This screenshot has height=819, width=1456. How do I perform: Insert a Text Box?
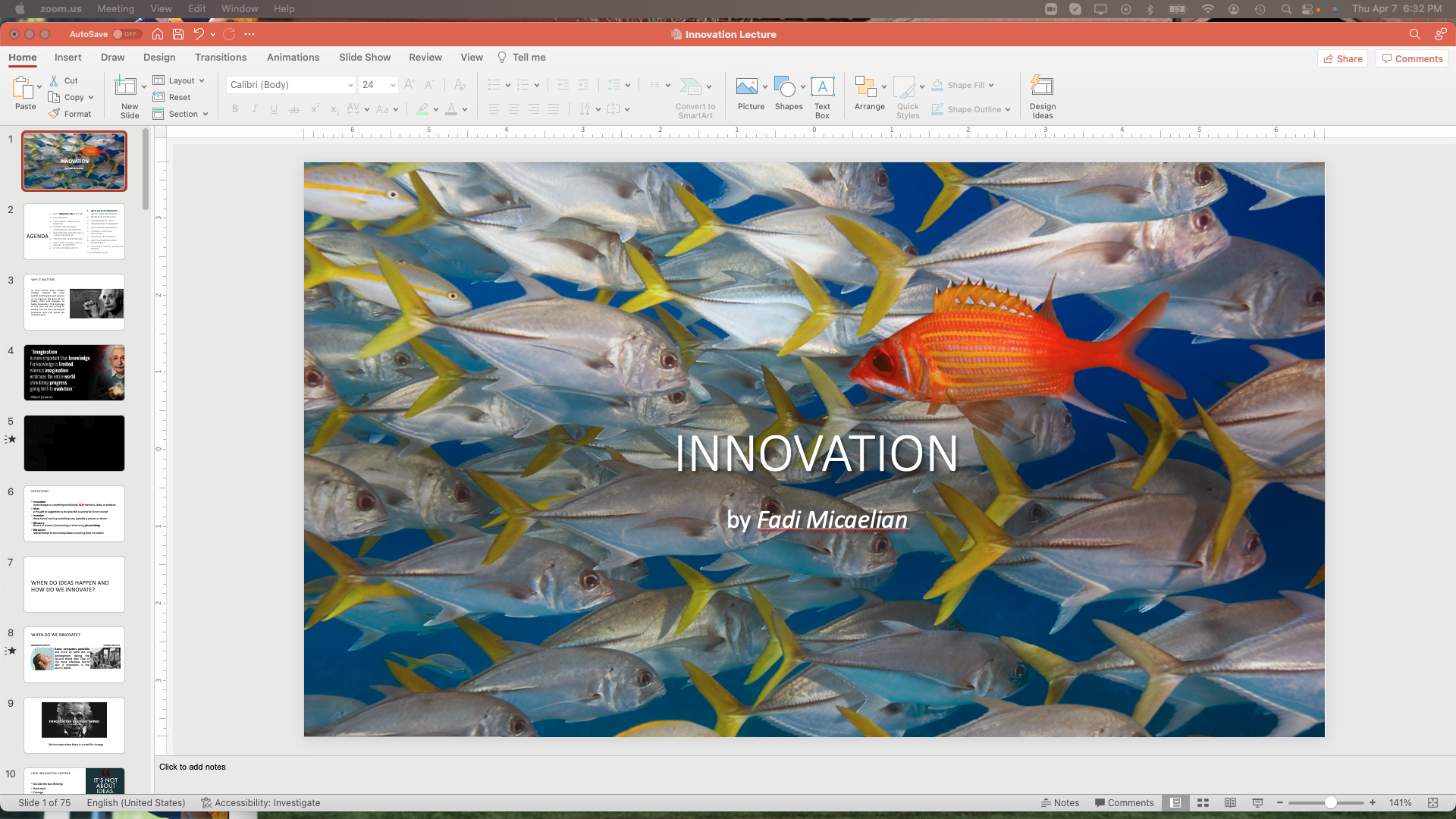tap(822, 86)
